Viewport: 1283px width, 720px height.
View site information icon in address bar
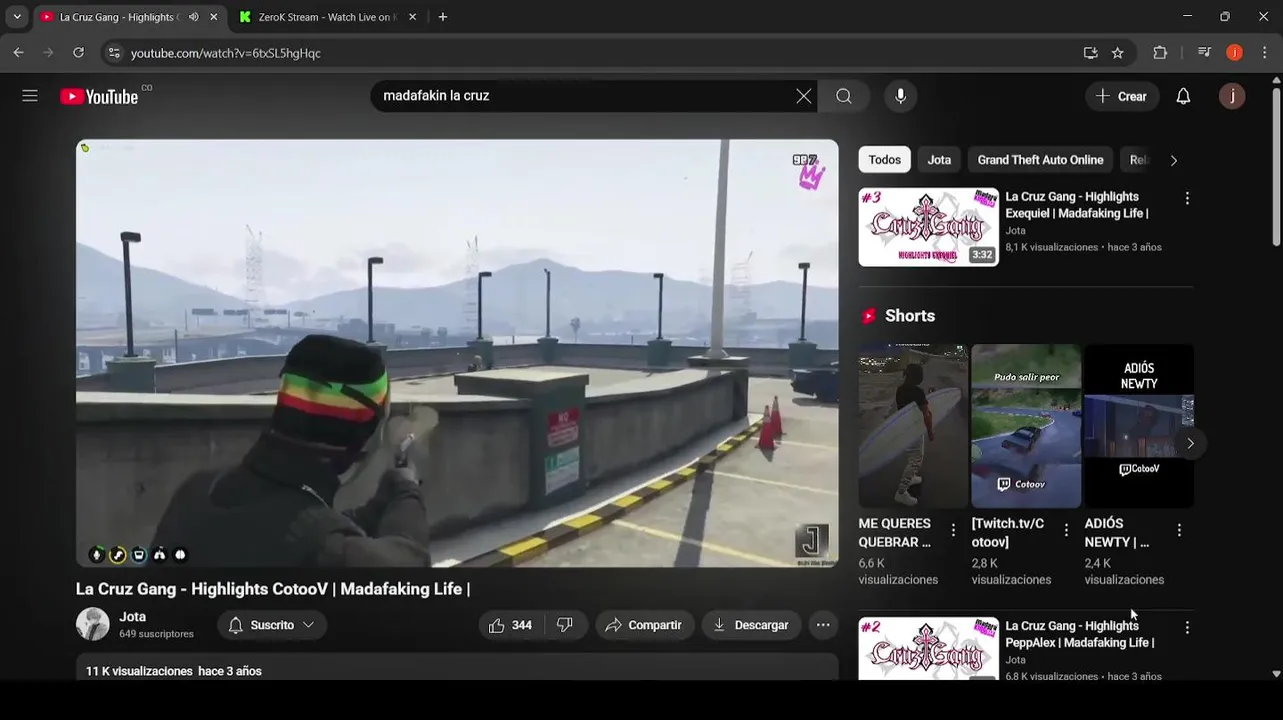click(x=114, y=53)
